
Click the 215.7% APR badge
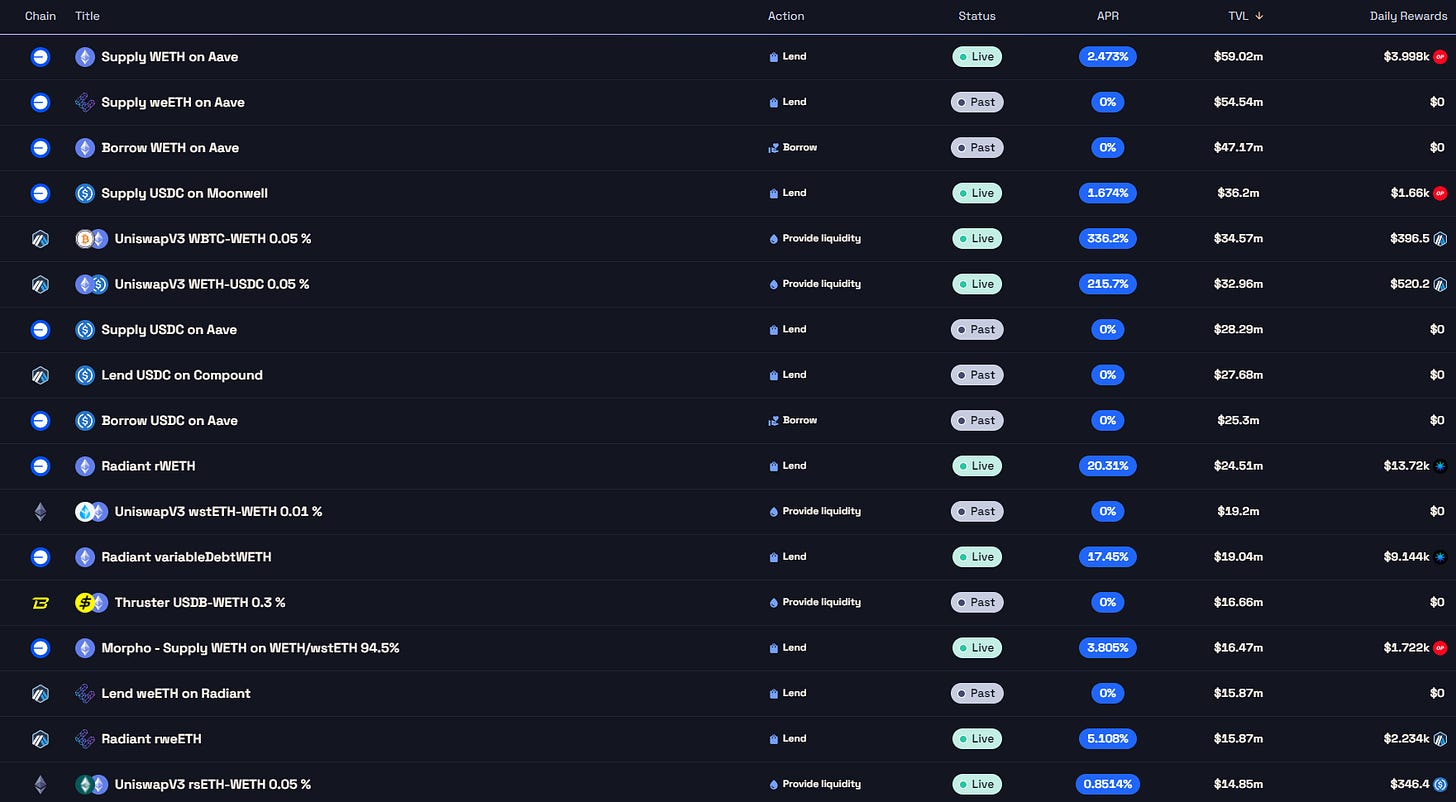(x=1108, y=284)
